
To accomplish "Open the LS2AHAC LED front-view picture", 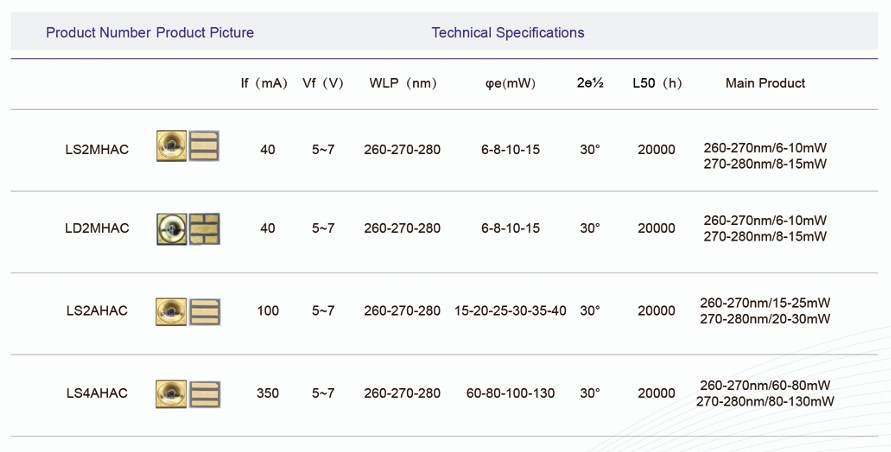I will pyautogui.click(x=171, y=311).
